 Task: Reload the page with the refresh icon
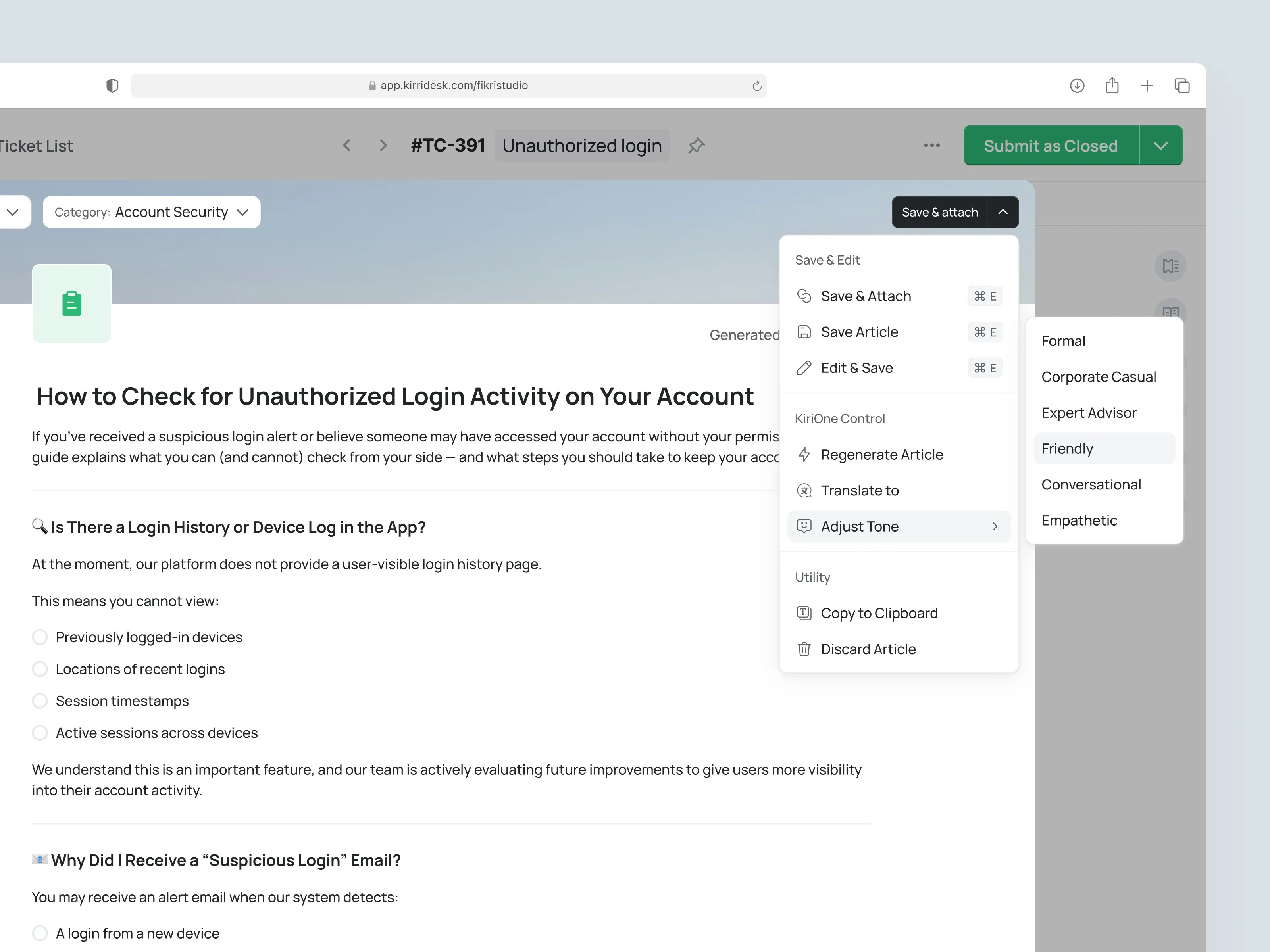click(757, 86)
